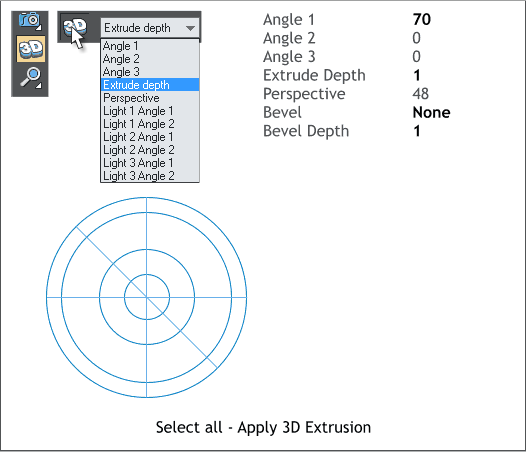Select the Zoom tool magnifier icon

pos(31,78)
